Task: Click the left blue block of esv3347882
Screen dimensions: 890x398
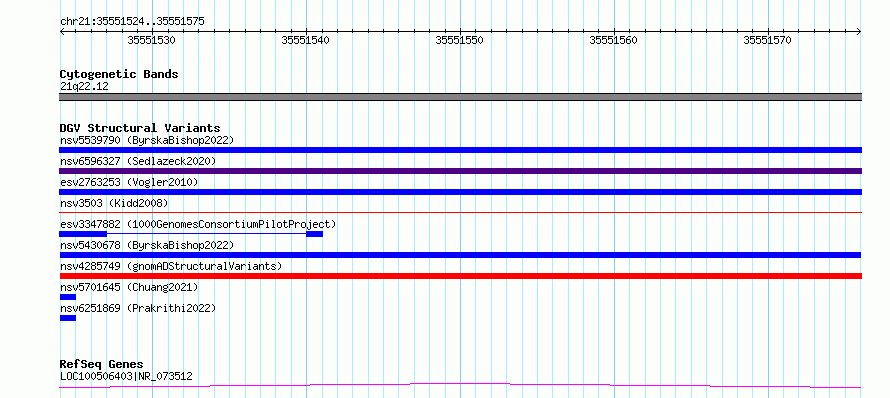Action: coord(83,234)
